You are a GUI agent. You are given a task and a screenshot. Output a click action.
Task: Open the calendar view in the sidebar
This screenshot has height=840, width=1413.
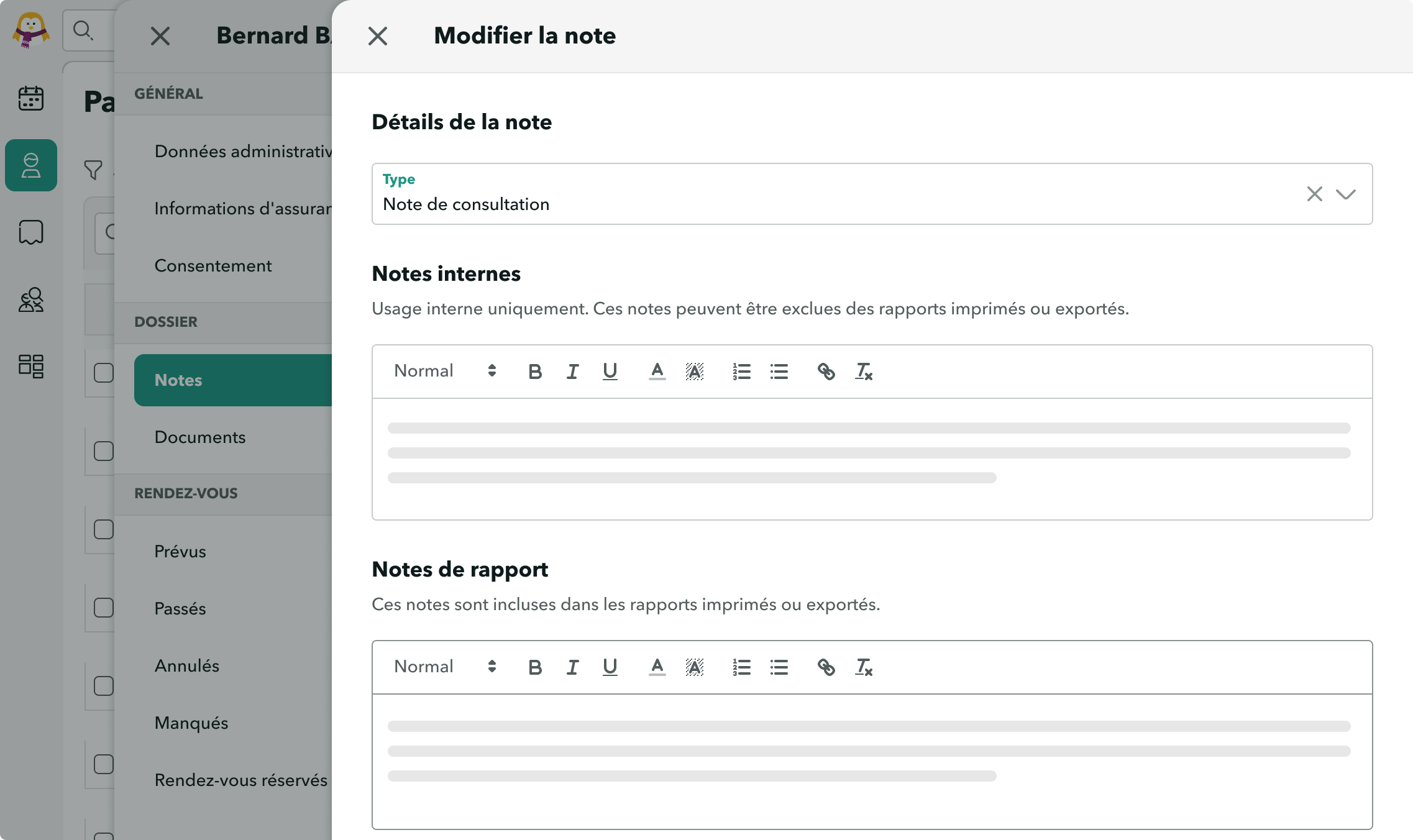click(x=30, y=98)
